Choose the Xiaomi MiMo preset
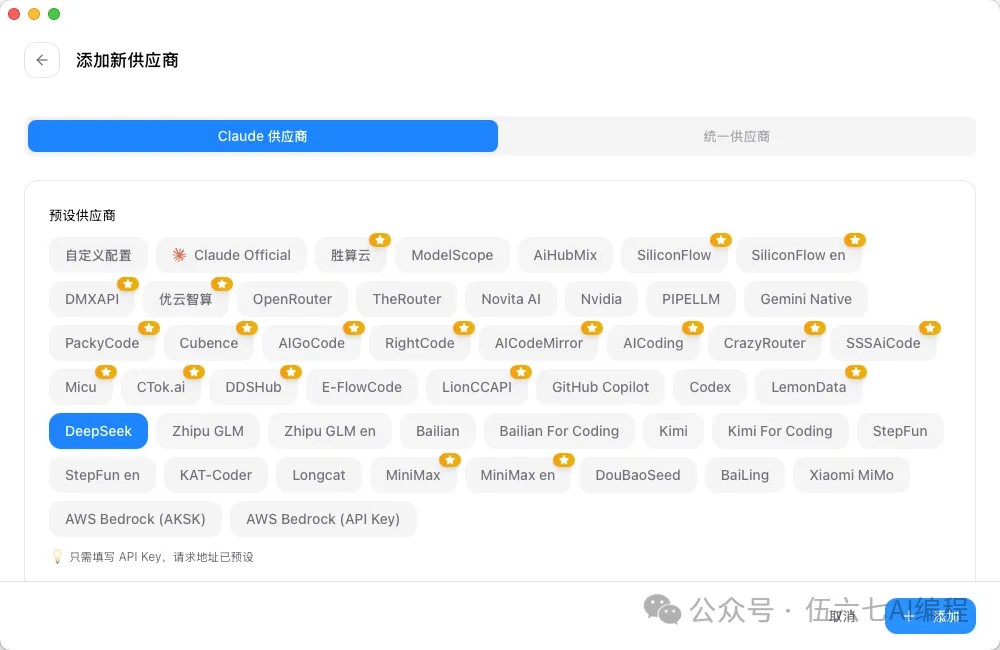Viewport: 1000px width, 650px height. click(851, 475)
